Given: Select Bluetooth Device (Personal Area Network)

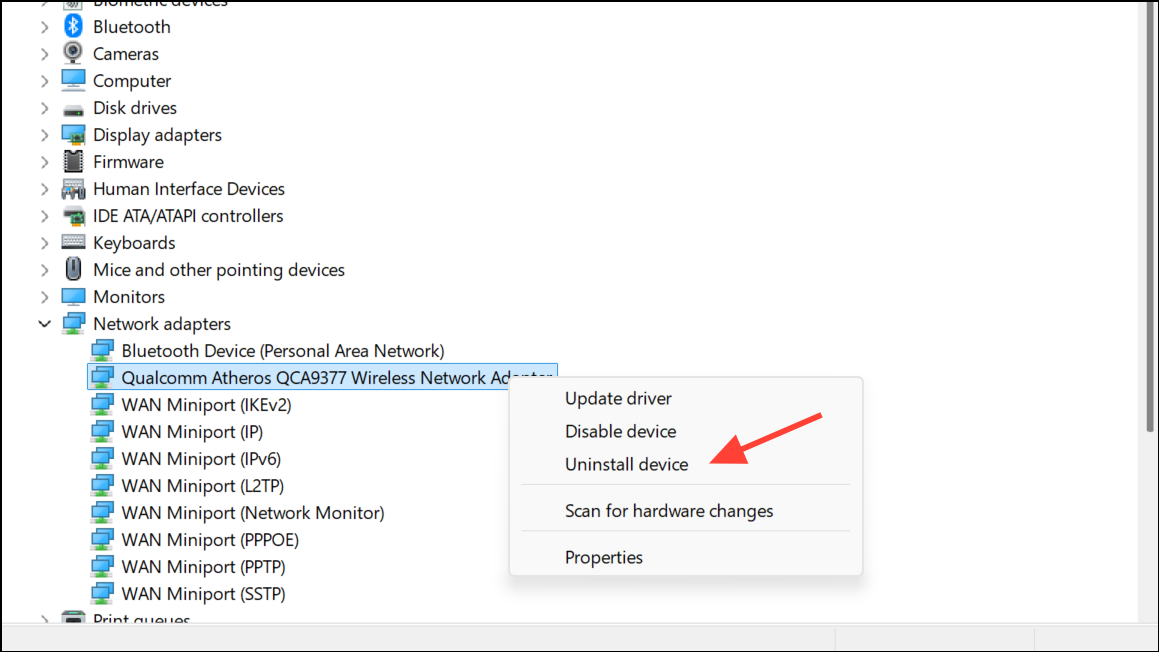Looking at the screenshot, I should 282,351.
